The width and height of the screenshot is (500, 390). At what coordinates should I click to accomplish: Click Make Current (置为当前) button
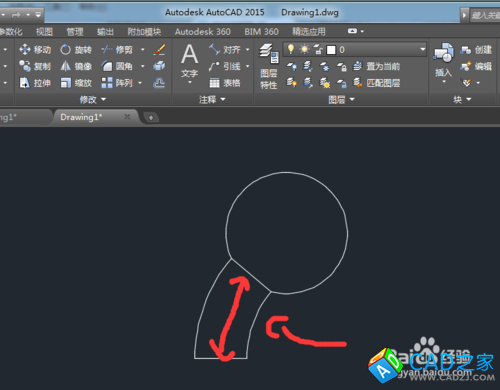point(377,66)
